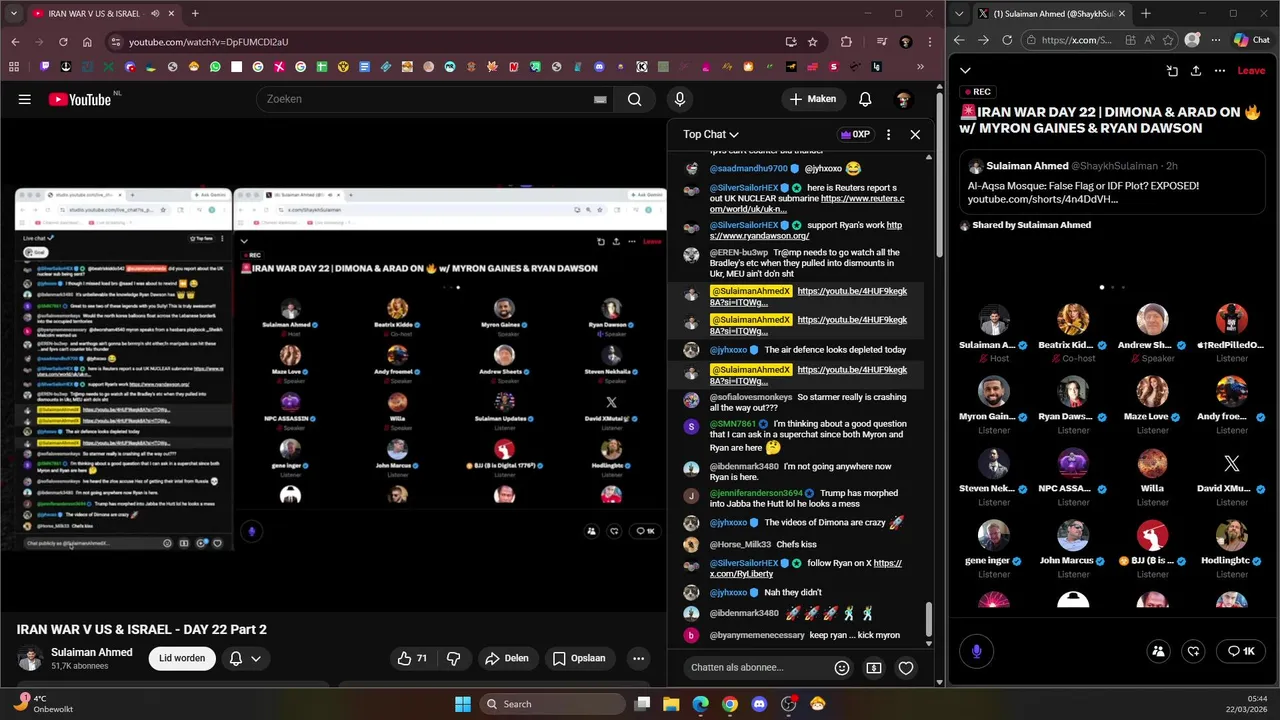Open the x.com/RyLiberty link in chat
Image resolution: width=1280 pixels, height=720 pixels.
pos(805,568)
